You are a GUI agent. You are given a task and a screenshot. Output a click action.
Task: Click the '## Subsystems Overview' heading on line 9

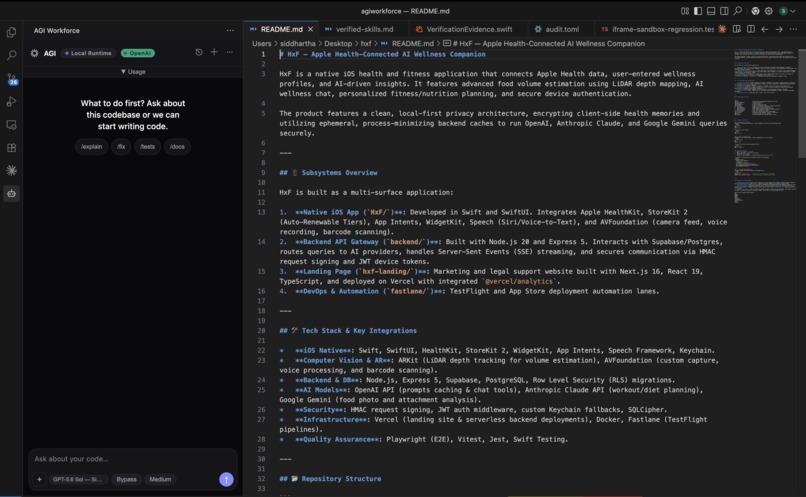click(x=328, y=173)
